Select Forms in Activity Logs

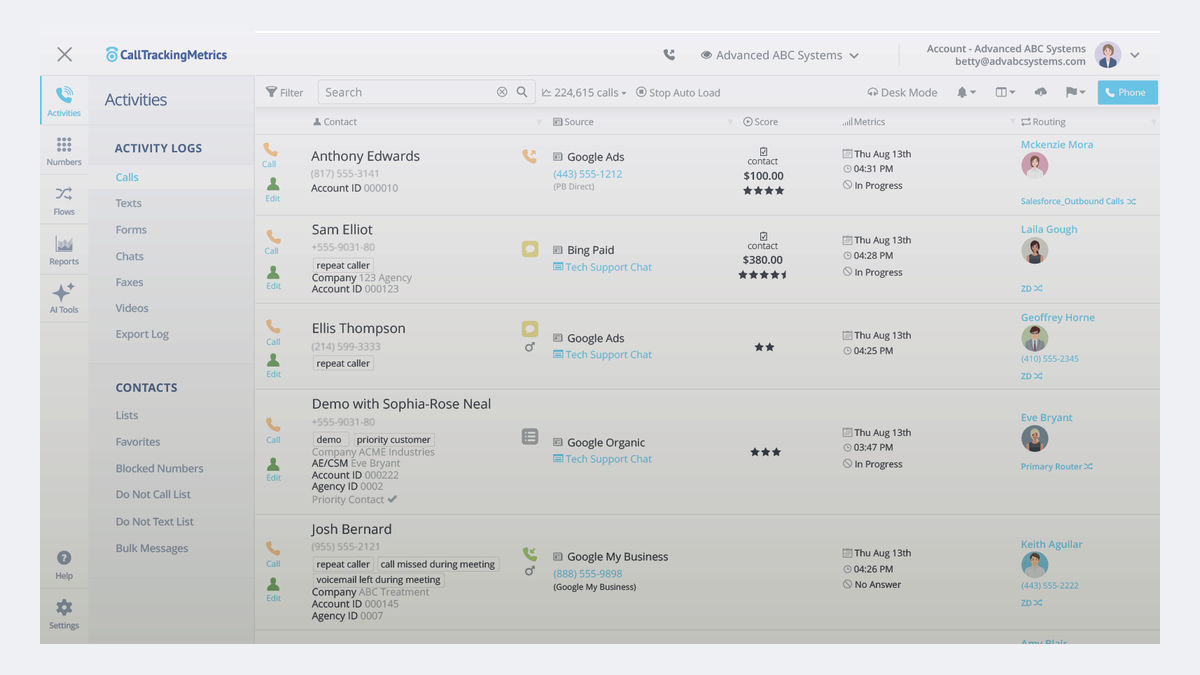[x=131, y=229]
